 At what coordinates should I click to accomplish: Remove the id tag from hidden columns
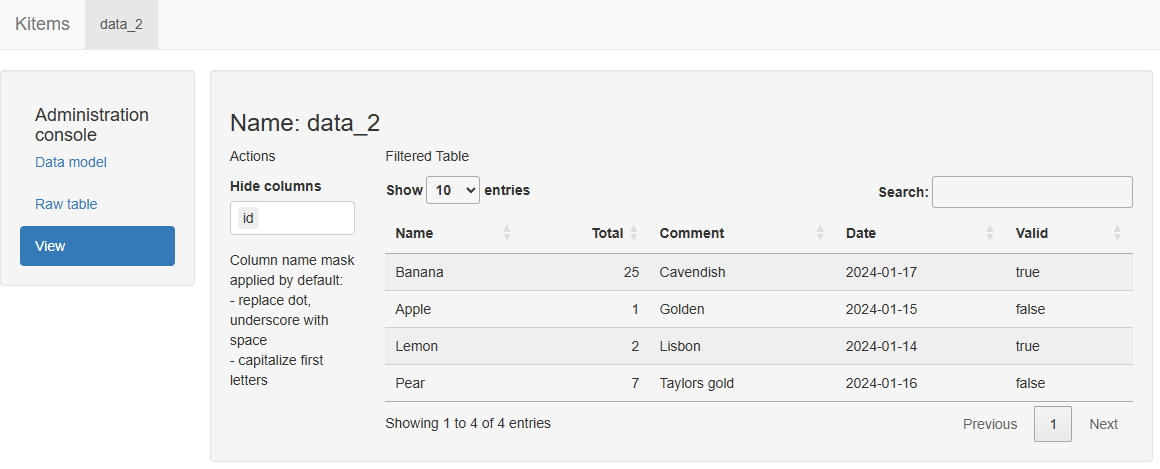pyautogui.click(x=248, y=218)
